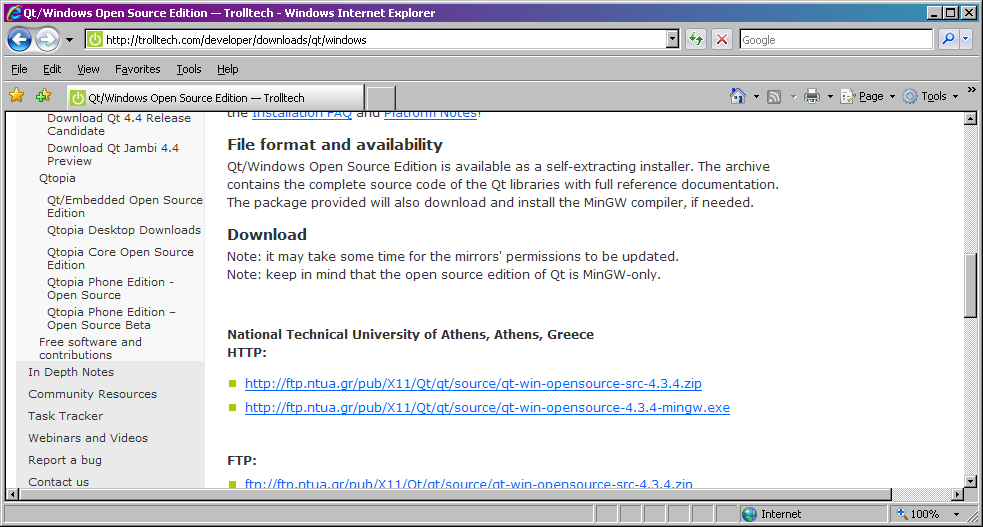983x527 pixels.
Task: Open a new blank tab
Action: 381,98
